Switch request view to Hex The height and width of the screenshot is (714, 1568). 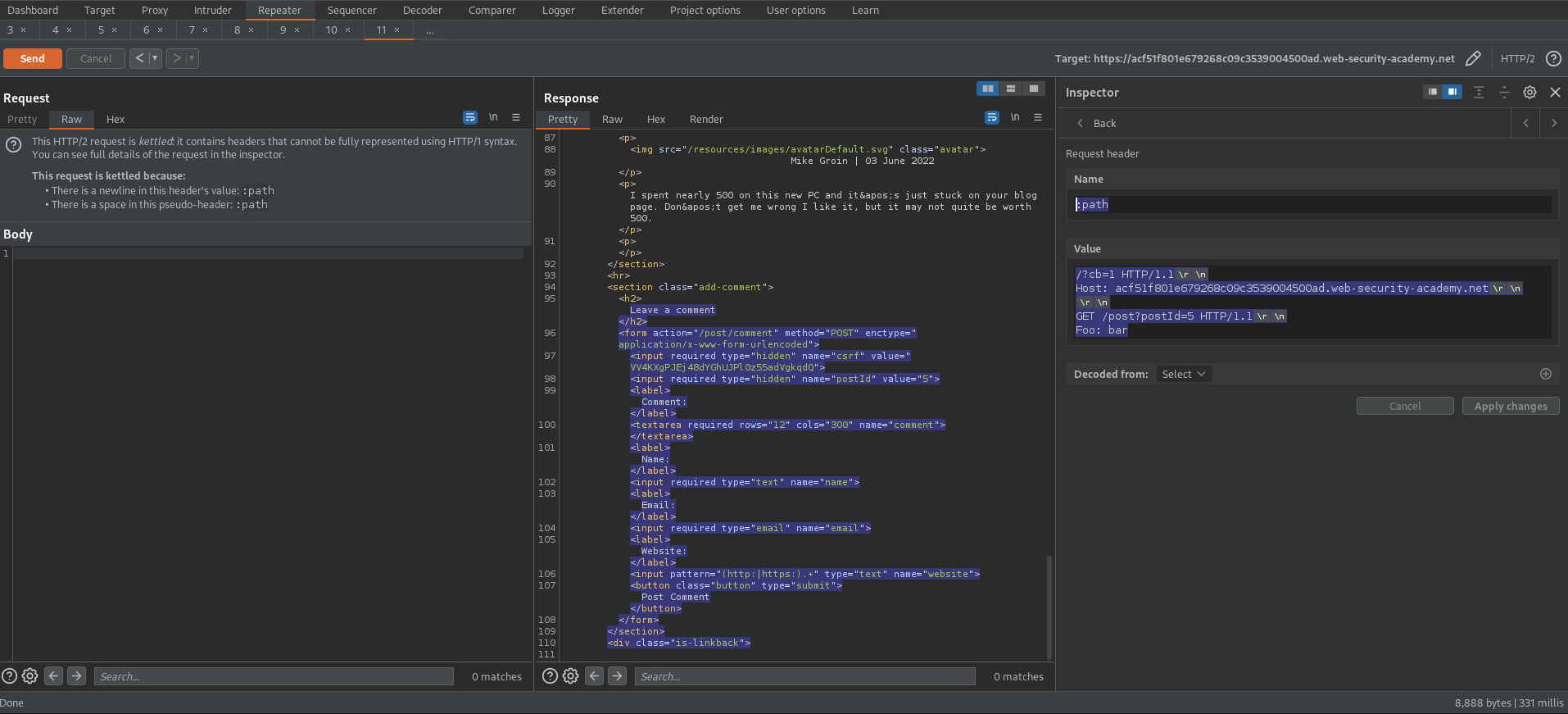coord(116,119)
